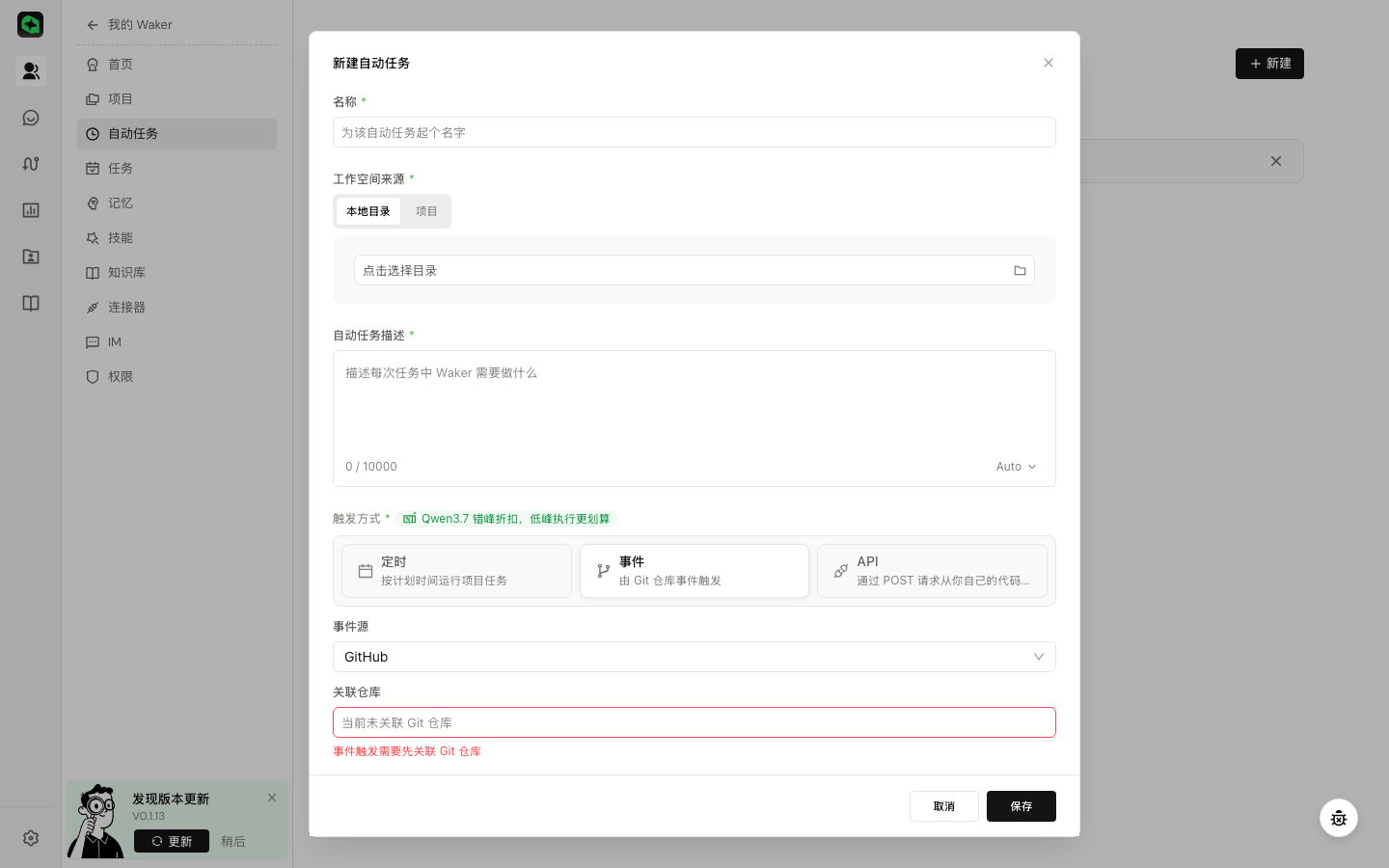
Task: Click the V0.1.13 version text
Action: (x=149, y=816)
